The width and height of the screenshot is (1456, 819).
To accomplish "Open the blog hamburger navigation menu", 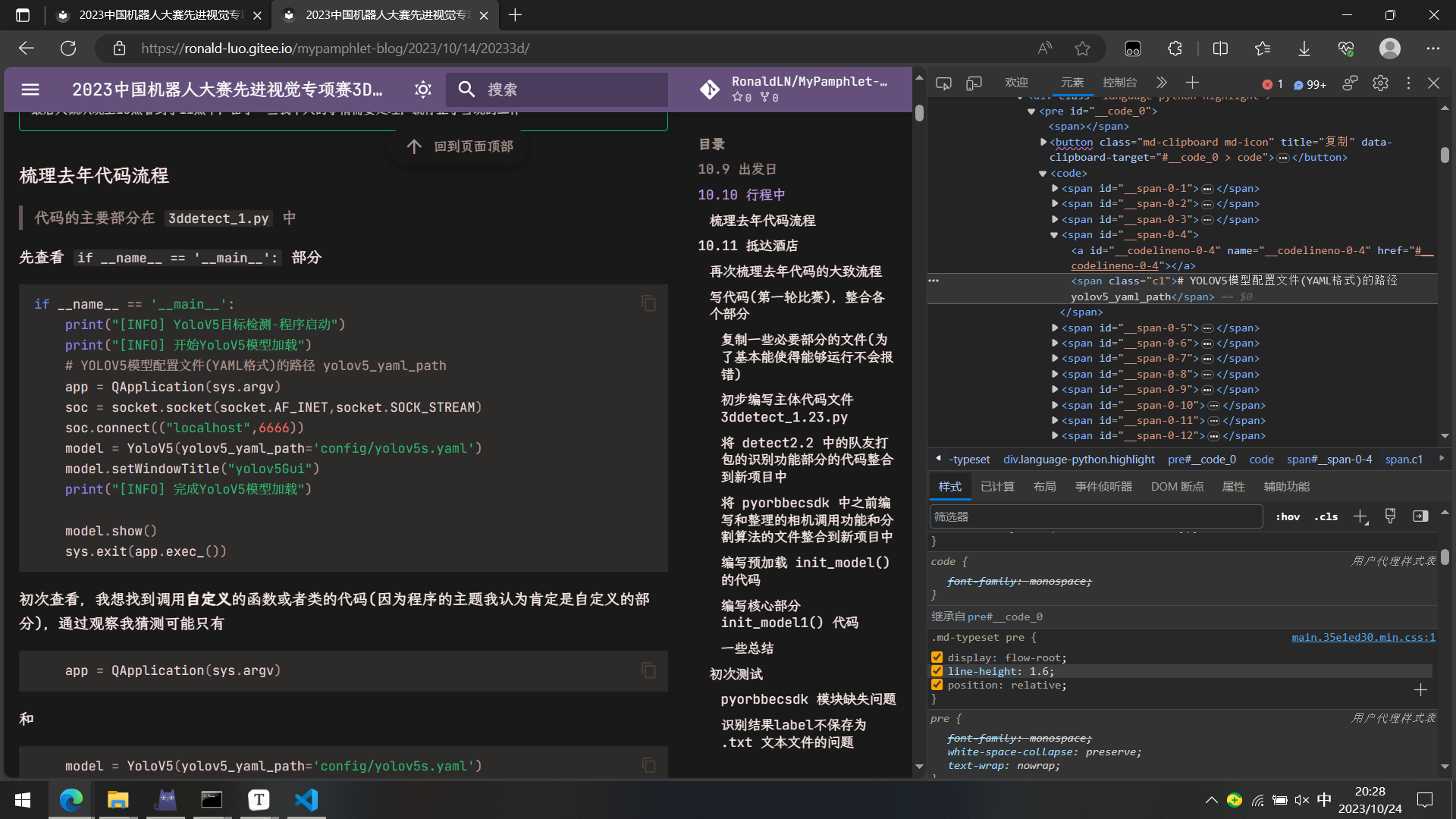I will (30, 89).
